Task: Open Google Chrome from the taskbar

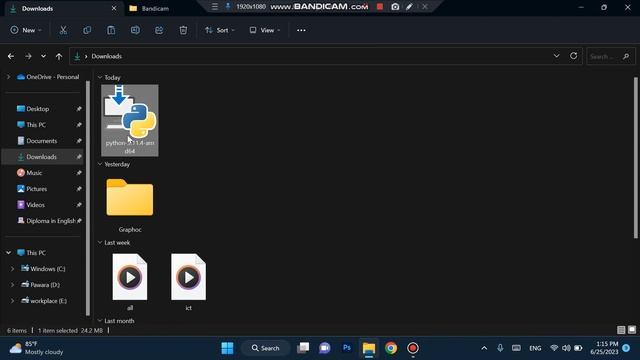Action: [391, 348]
